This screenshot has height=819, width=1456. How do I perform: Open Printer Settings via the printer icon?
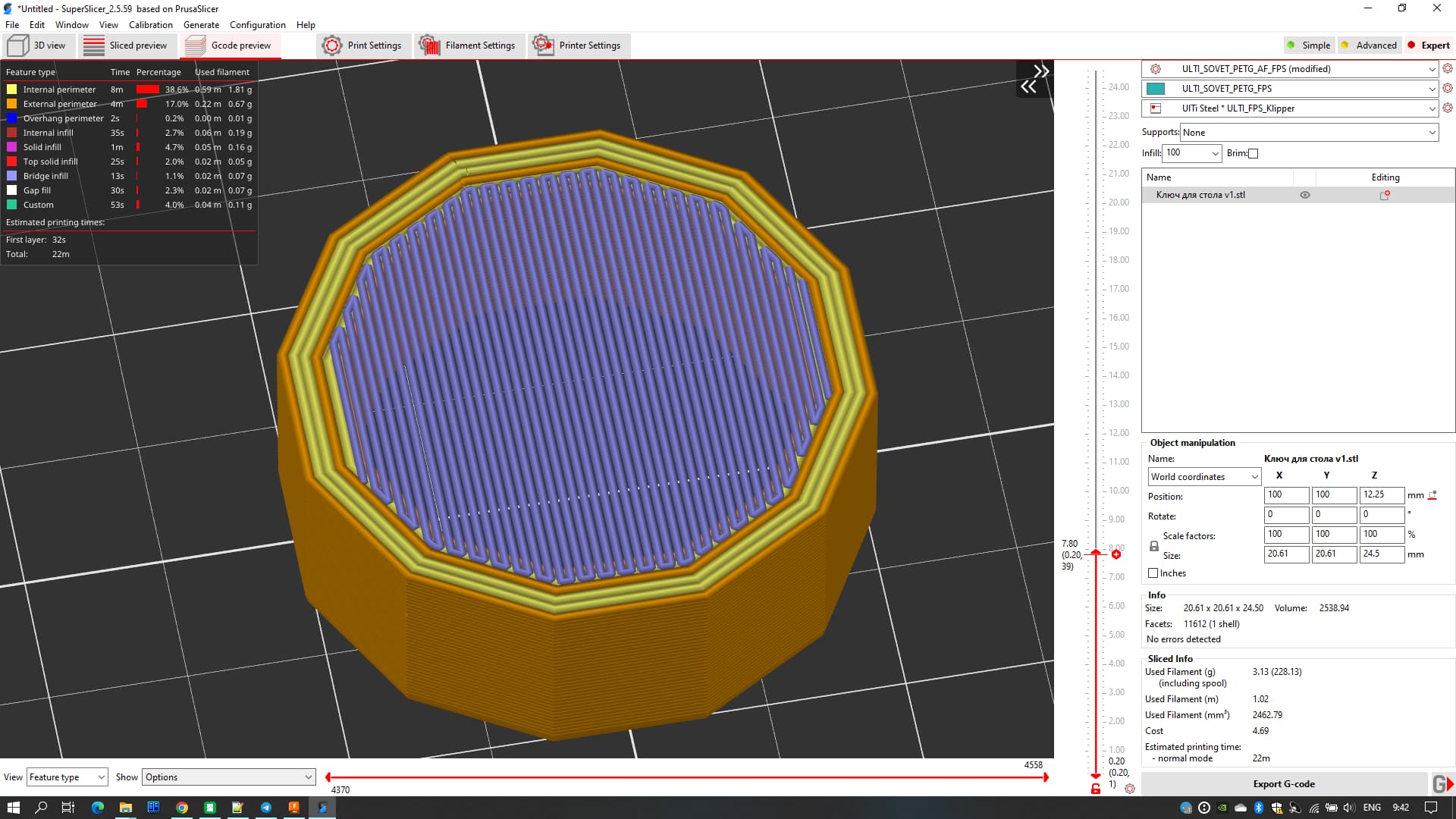coord(543,45)
